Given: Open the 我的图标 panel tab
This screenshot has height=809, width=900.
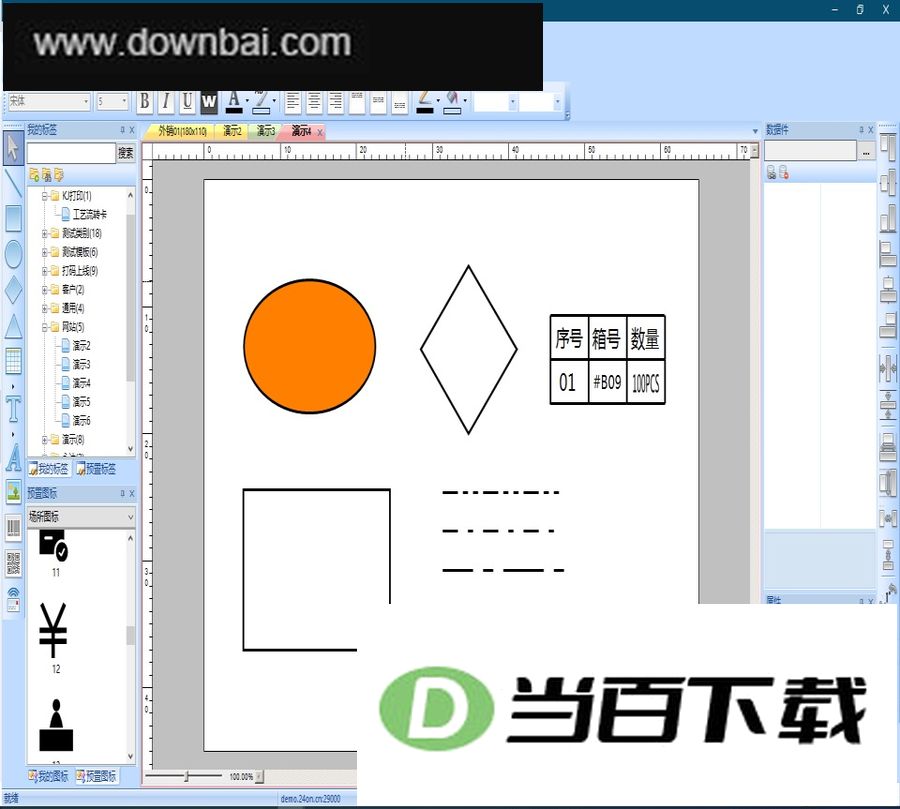Looking at the screenshot, I should (49, 776).
